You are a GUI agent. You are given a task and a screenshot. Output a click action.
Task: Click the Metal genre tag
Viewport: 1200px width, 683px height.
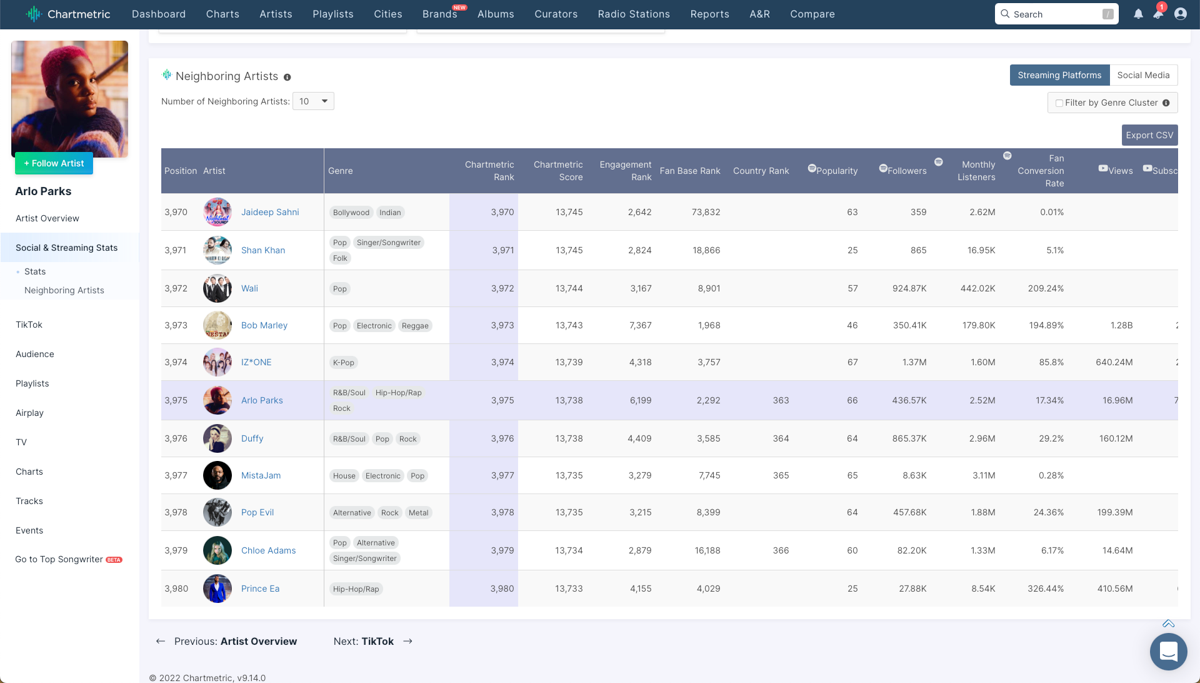click(x=418, y=512)
